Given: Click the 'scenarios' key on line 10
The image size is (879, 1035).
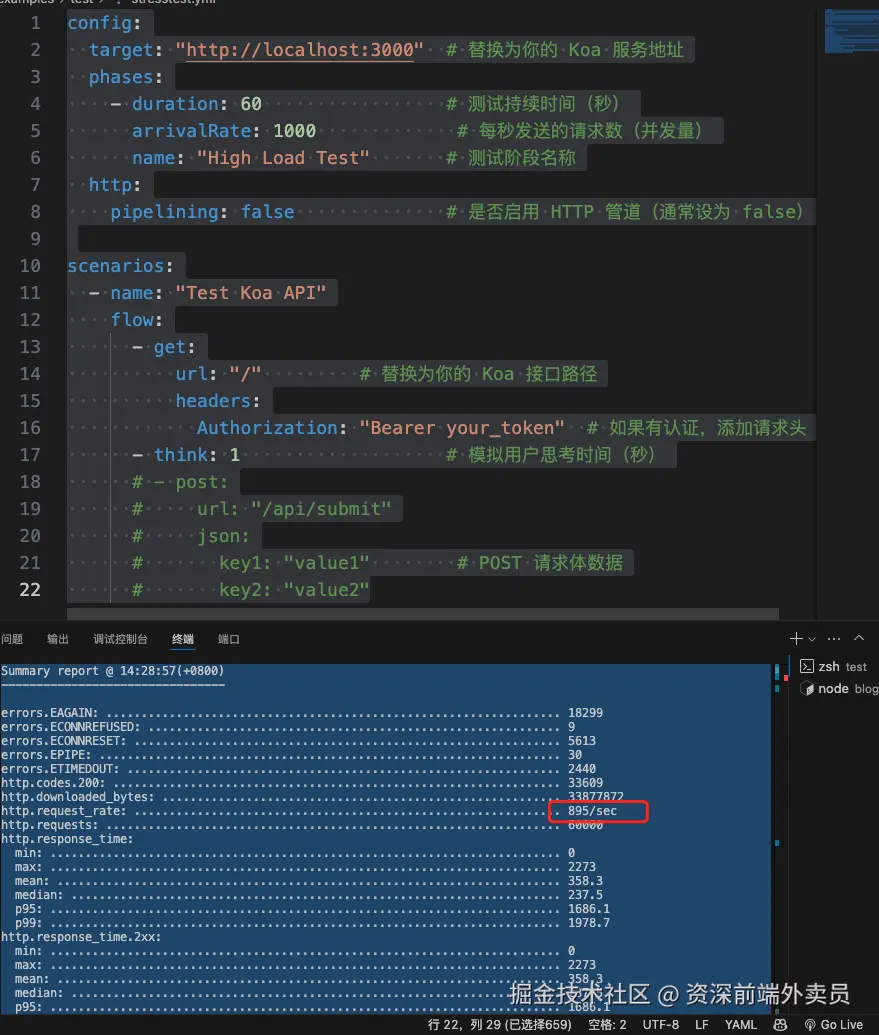Looking at the screenshot, I should point(115,266).
